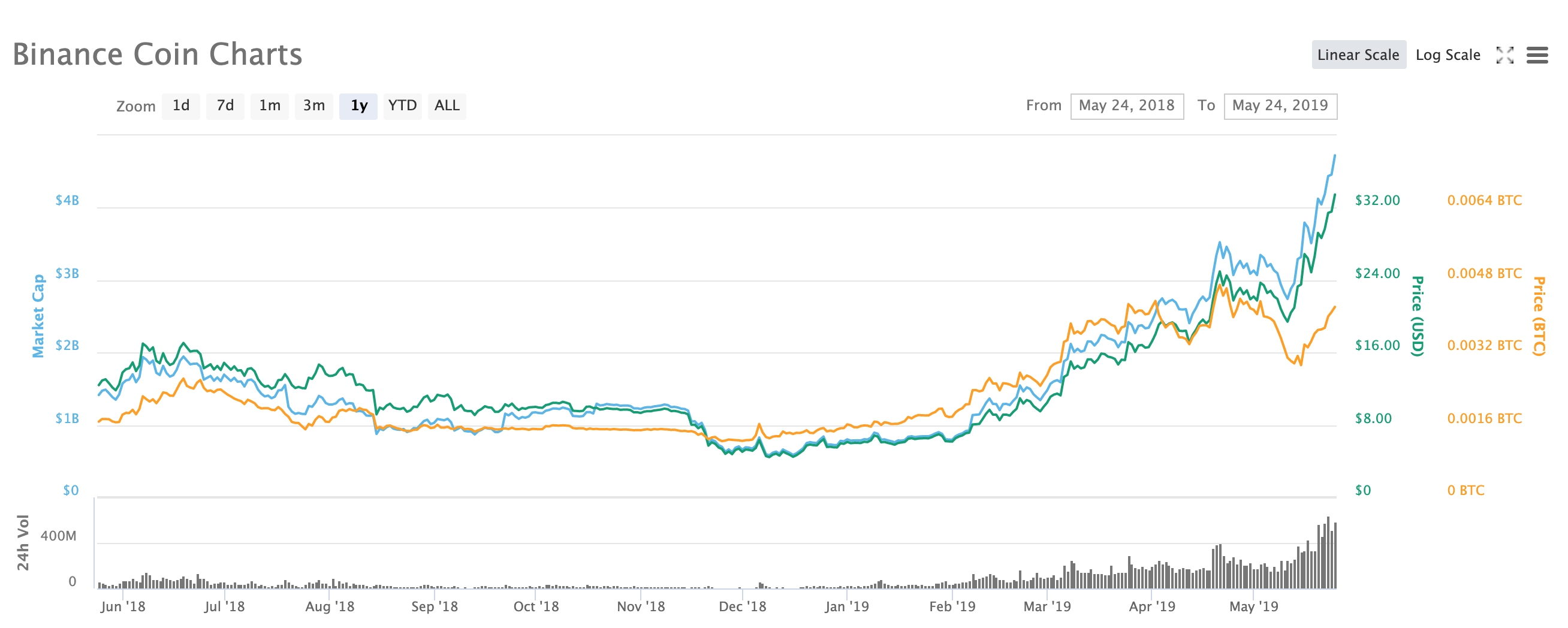Click the From label text
Screen dimensions: 1568x628
1044,106
